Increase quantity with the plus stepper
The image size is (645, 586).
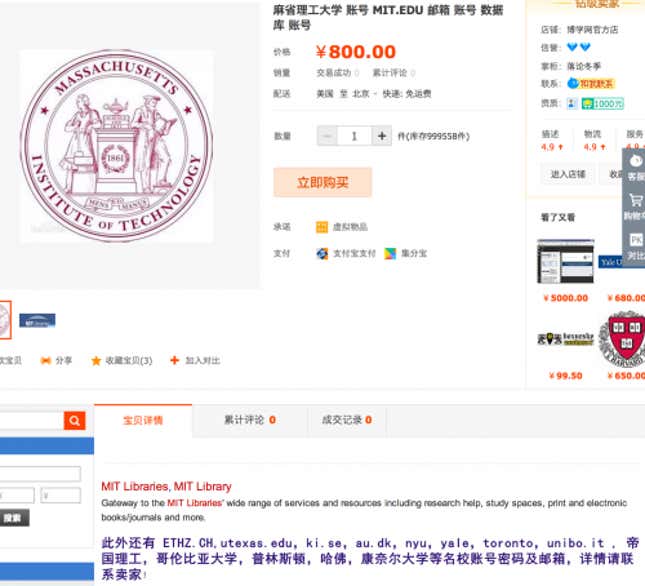(382, 136)
